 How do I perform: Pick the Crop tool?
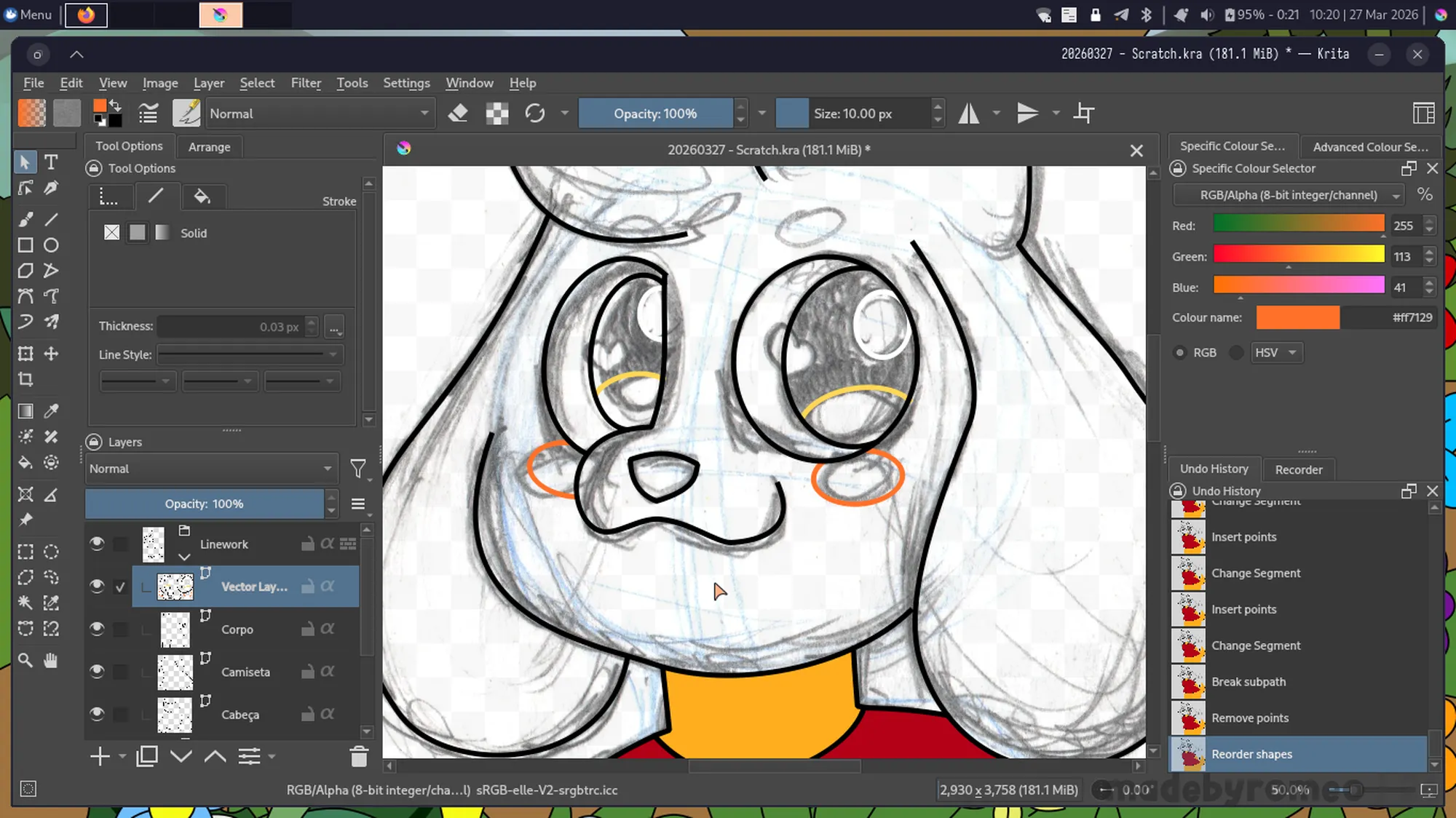pyautogui.click(x=25, y=379)
